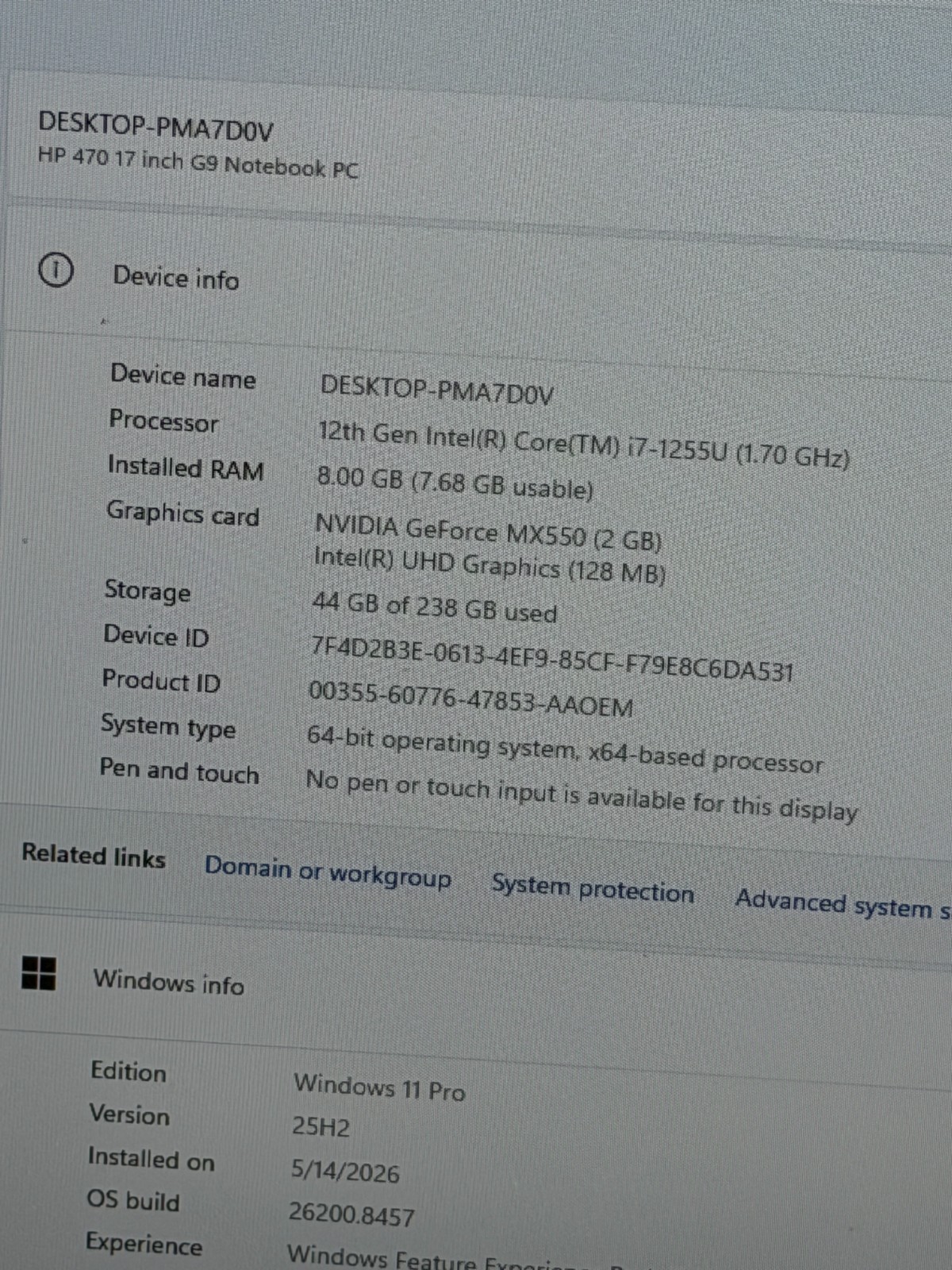Image resolution: width=952 pixels, height=1270 pixels.
Task: Select the 5/14/2026 install date
Action: coord(345,1171)
